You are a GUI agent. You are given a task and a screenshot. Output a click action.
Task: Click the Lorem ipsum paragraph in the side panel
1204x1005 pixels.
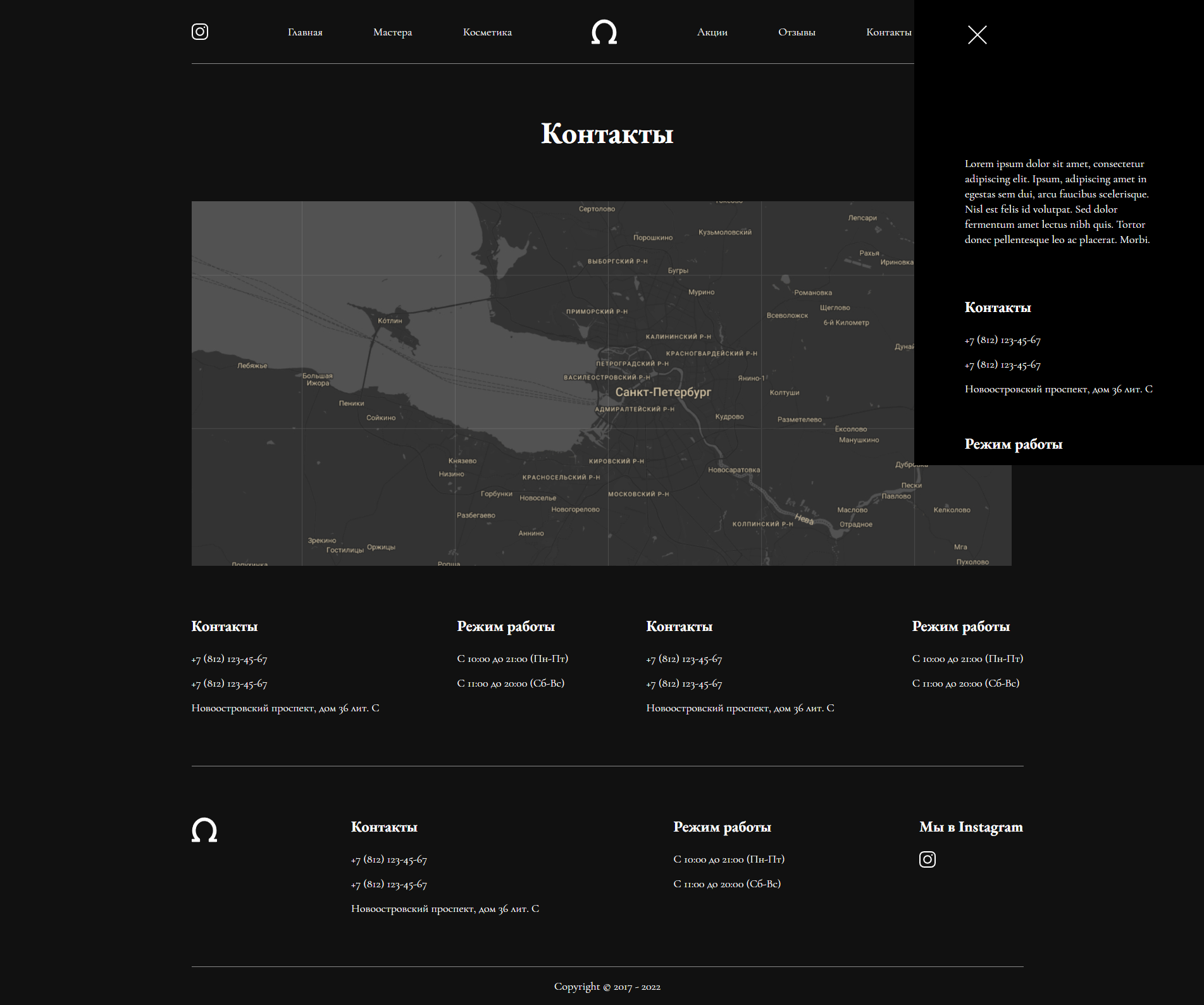(x=1057, y=202)
